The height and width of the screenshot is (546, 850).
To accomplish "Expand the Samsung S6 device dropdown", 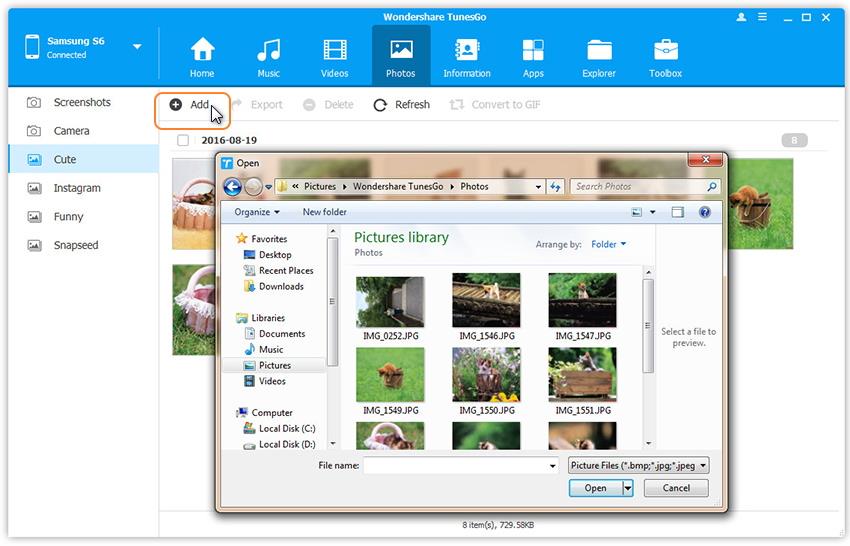I will [137, 47].
